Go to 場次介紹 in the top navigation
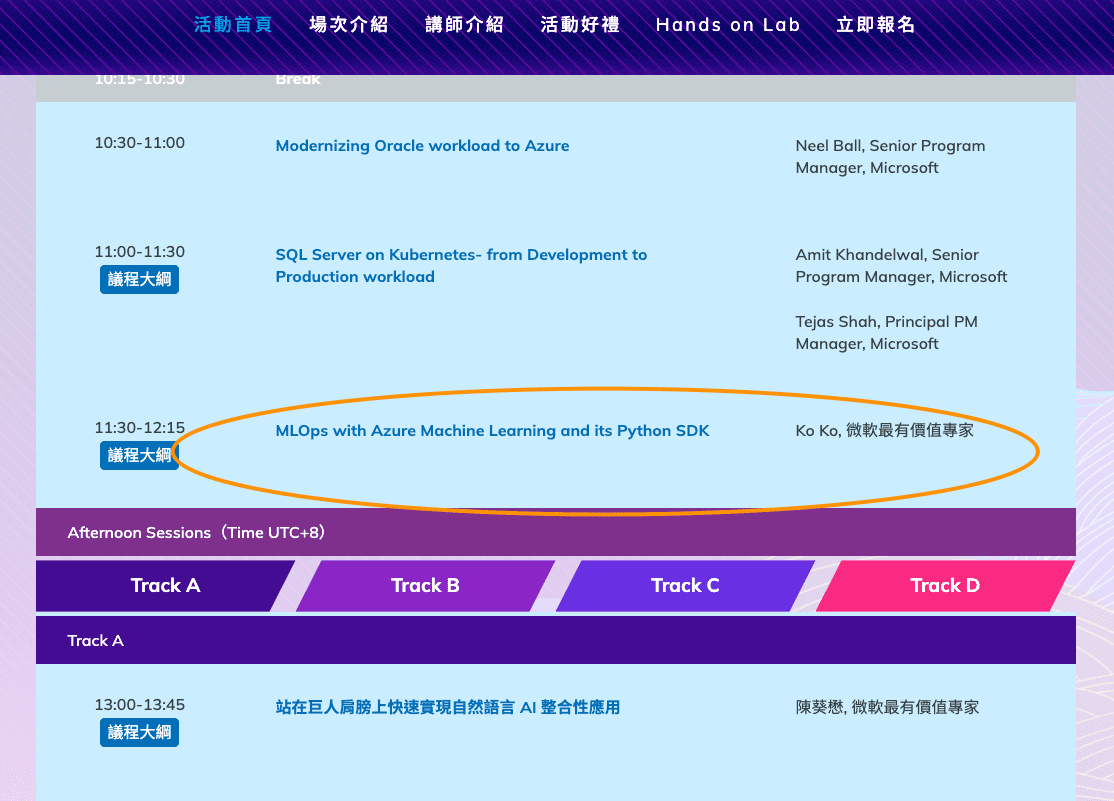This screenshot has width=1114, height=801. (349, 25)
